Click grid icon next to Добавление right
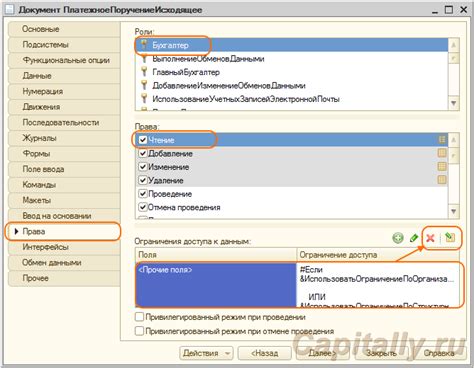Screen dimensions: 474x368 (442, 153)
